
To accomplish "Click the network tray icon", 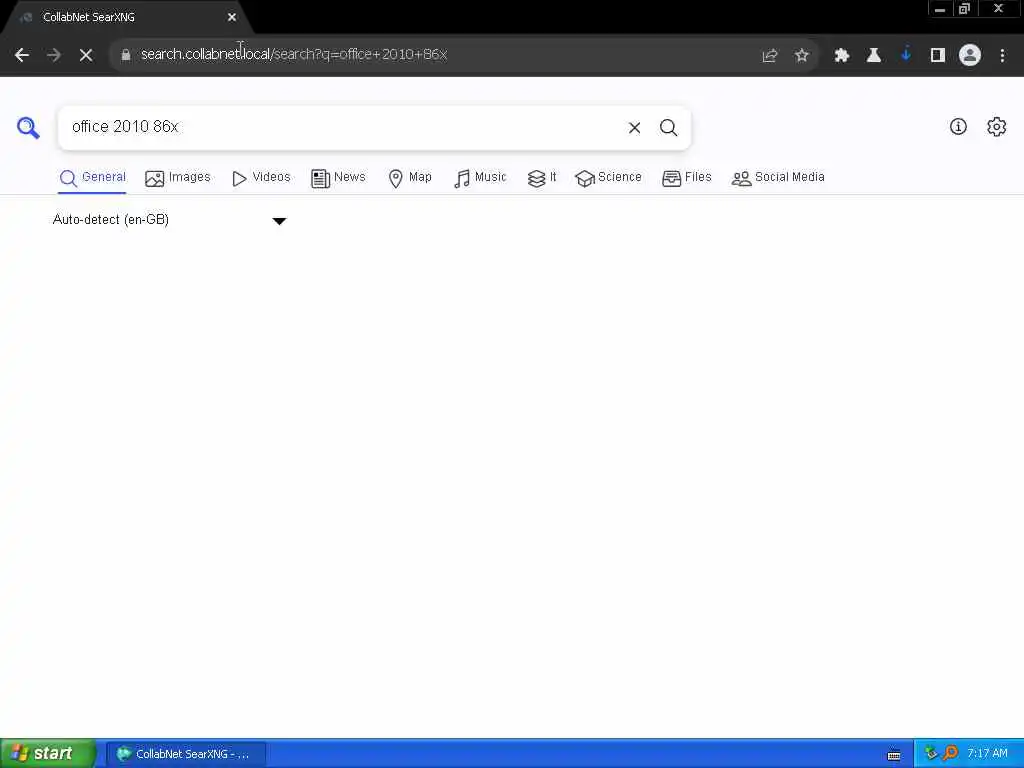I will point(931,754).
